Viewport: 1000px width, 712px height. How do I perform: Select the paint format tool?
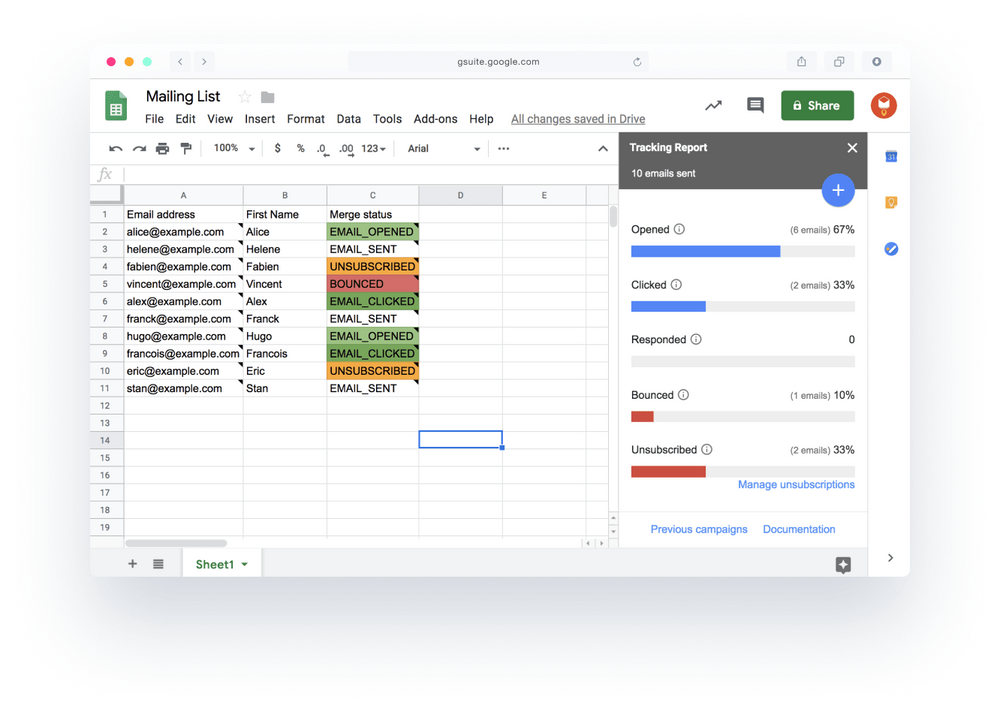[185, 149]
